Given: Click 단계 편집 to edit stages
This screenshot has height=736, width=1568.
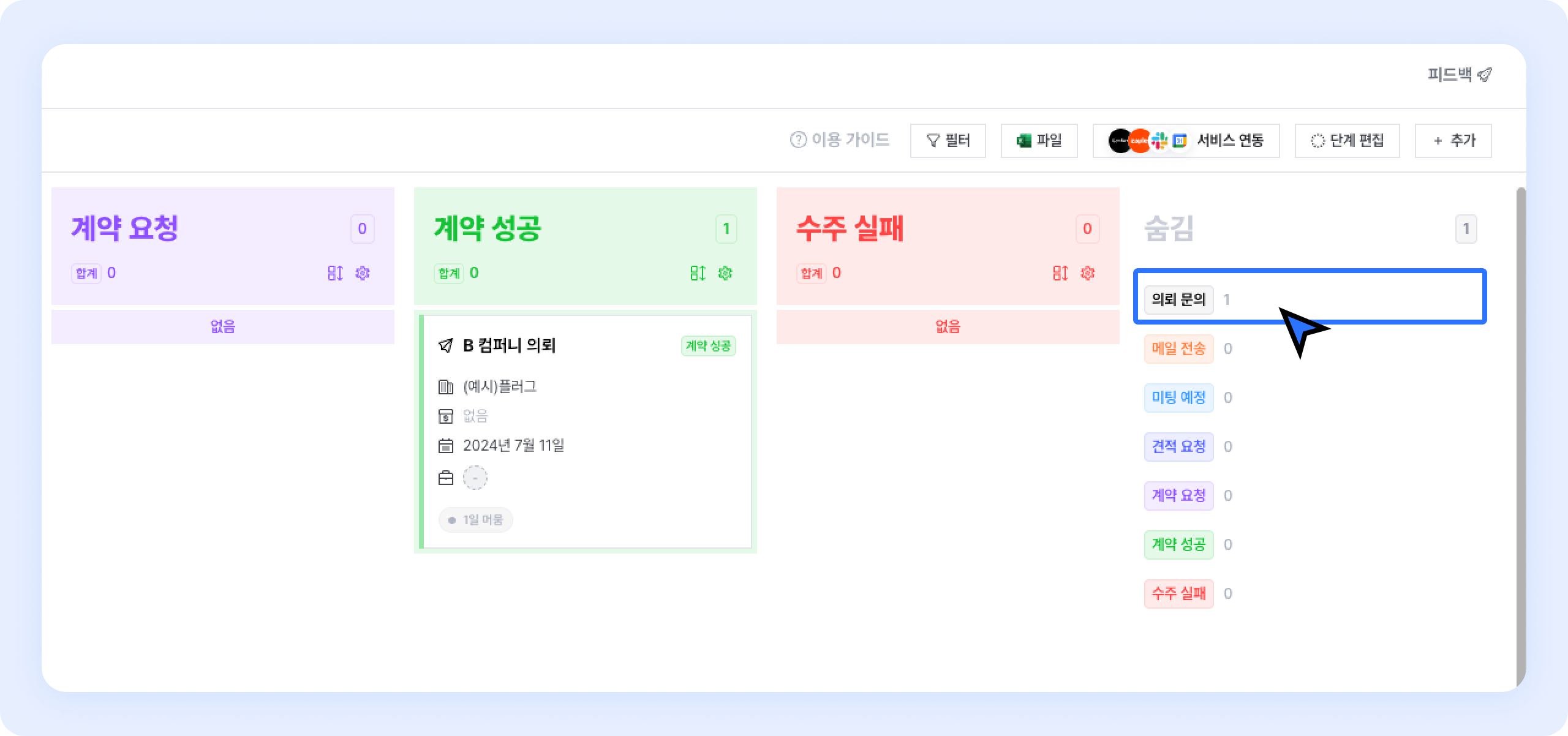Looking at the screenshot, I should [1347, 141].
